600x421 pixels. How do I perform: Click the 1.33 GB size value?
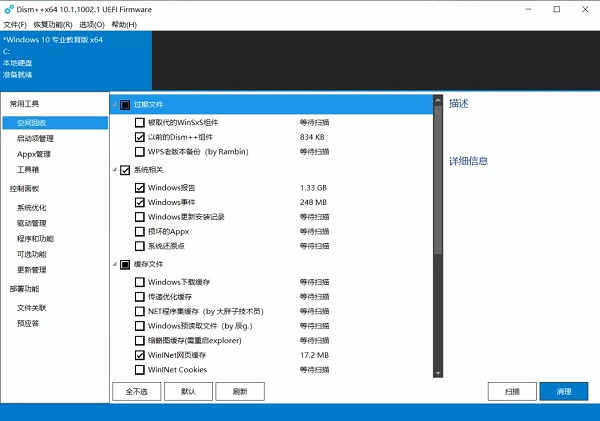(313, 188)
